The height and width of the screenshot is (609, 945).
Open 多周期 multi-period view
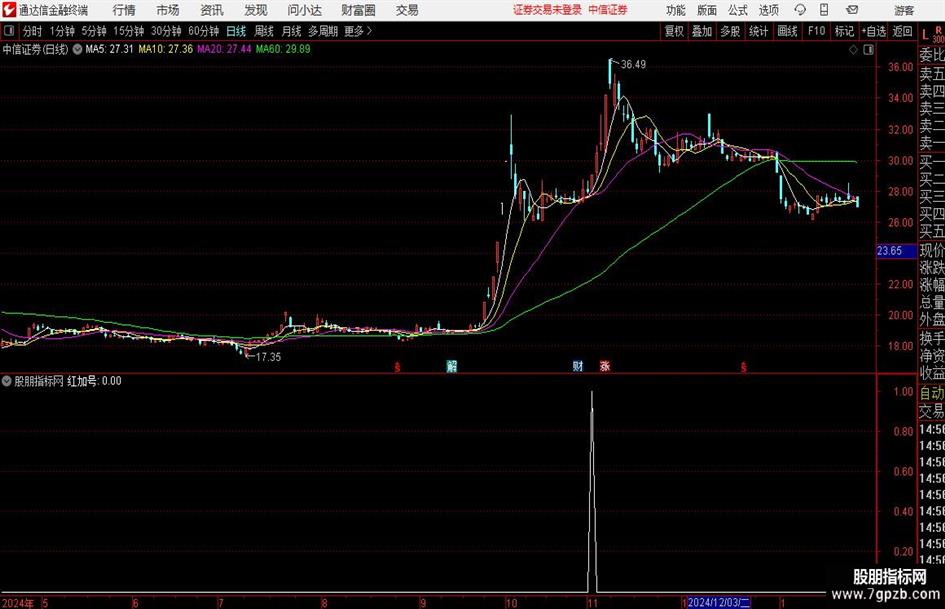coord(323,31)
